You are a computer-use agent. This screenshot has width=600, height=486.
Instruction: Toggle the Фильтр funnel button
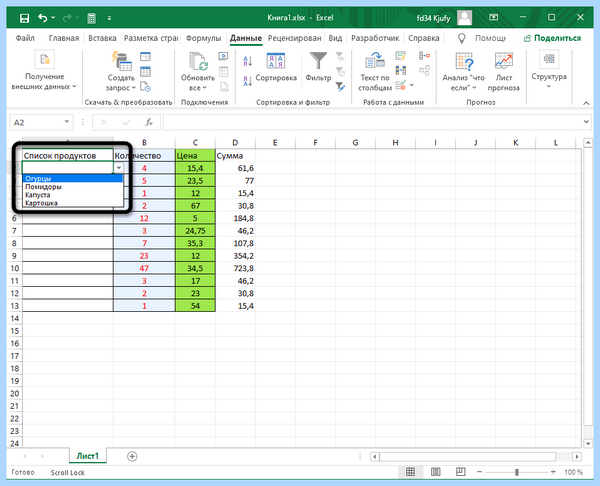point(318,67)
